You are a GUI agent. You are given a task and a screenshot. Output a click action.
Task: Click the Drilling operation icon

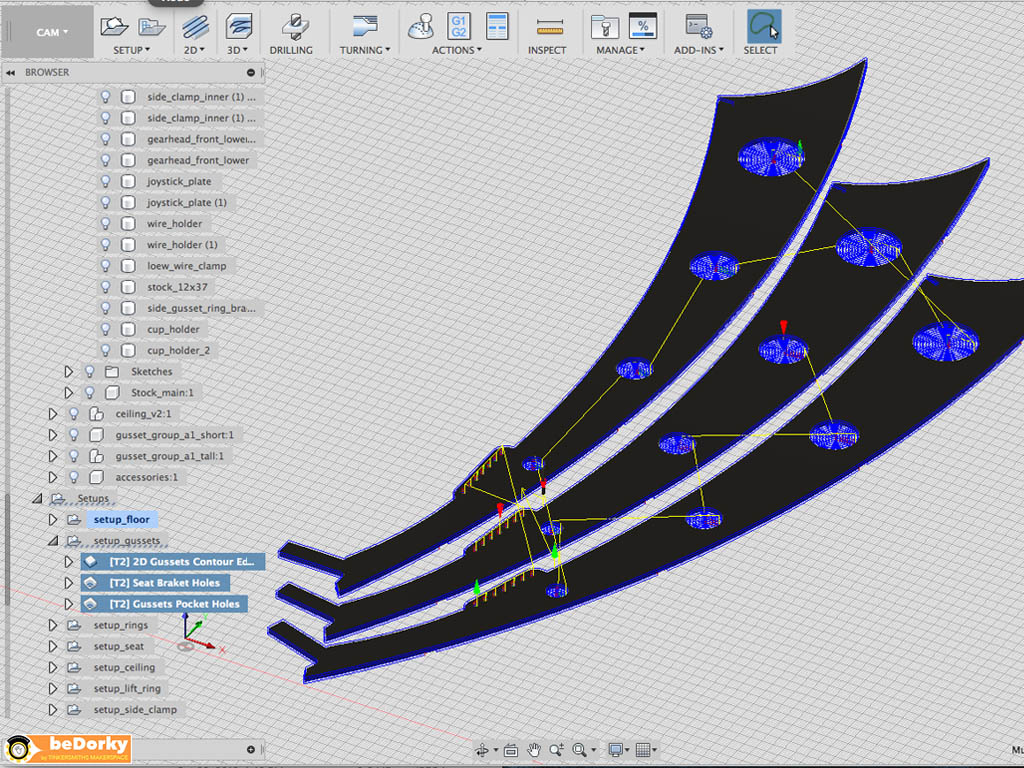coord(295,27)
